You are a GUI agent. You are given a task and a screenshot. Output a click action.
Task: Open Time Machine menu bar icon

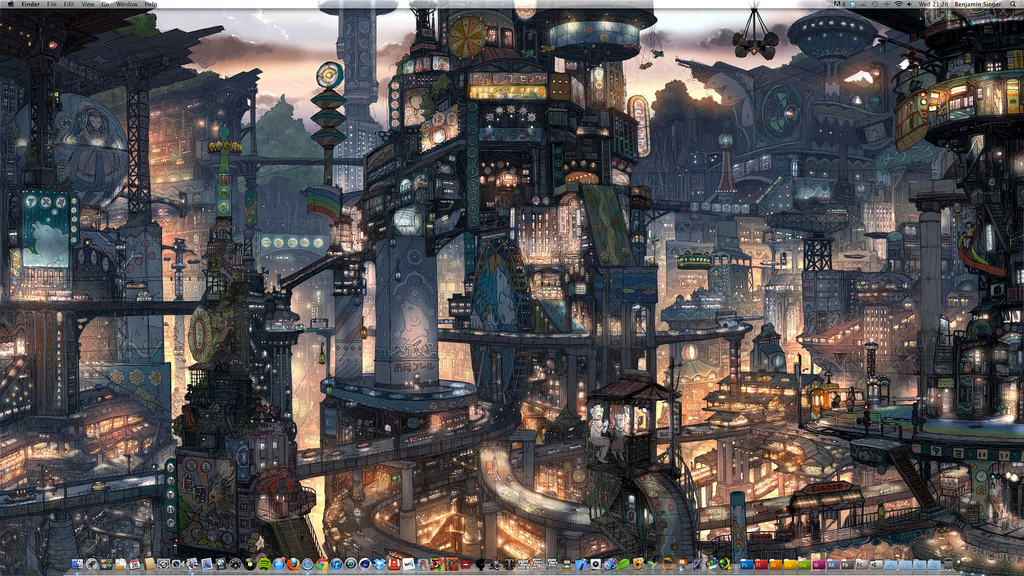pos(875,4)
